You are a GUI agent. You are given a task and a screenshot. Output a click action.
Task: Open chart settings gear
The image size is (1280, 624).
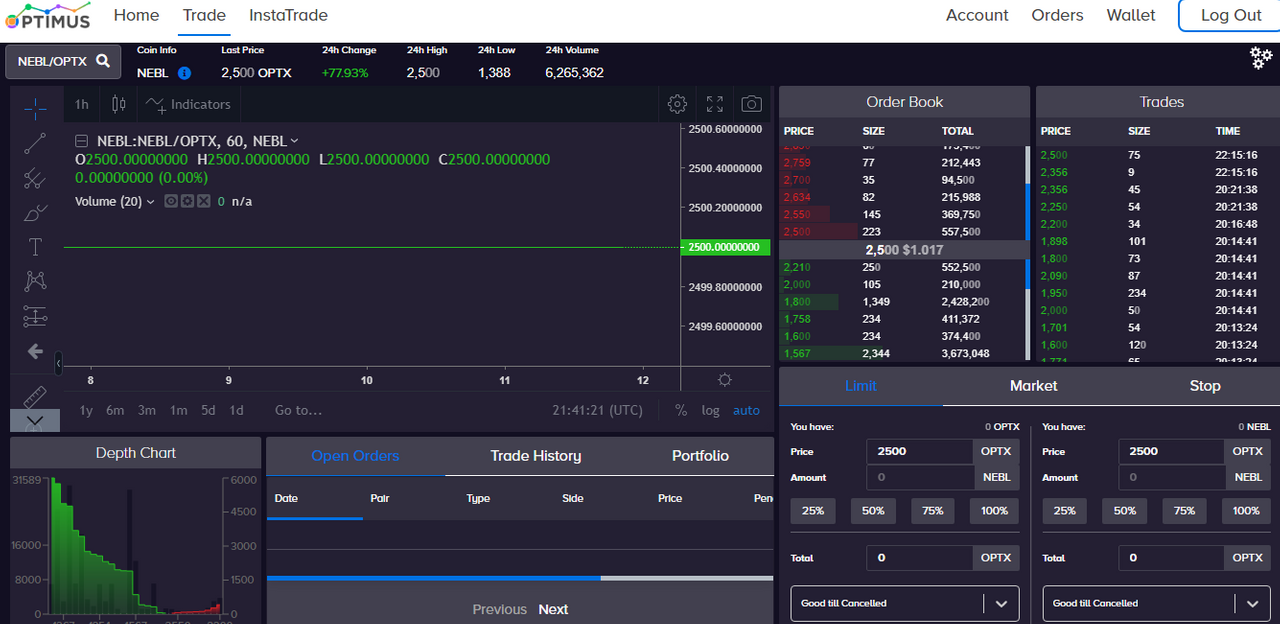(677, 104)
